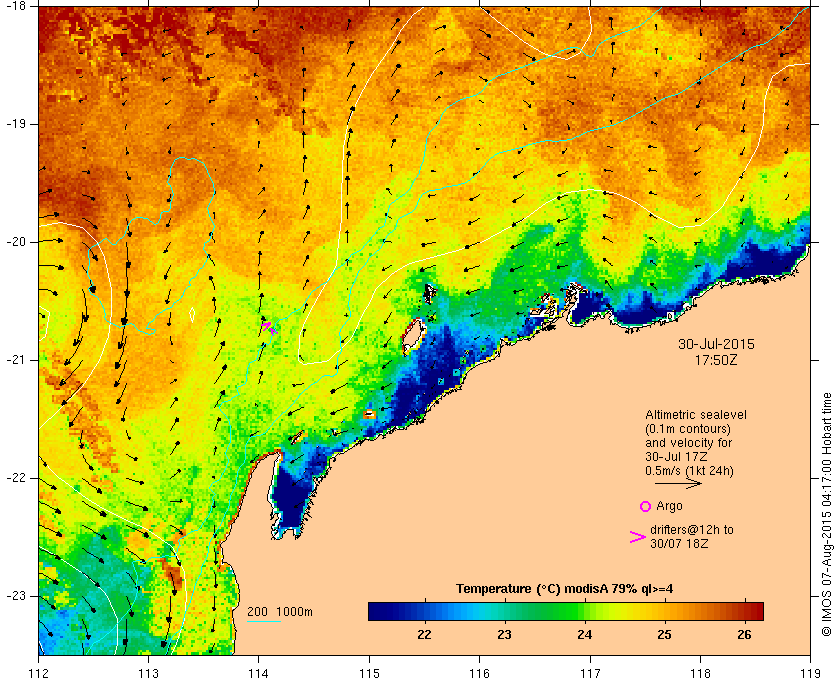
Task: Click latitude axis label -18
Action: [15, 6]
